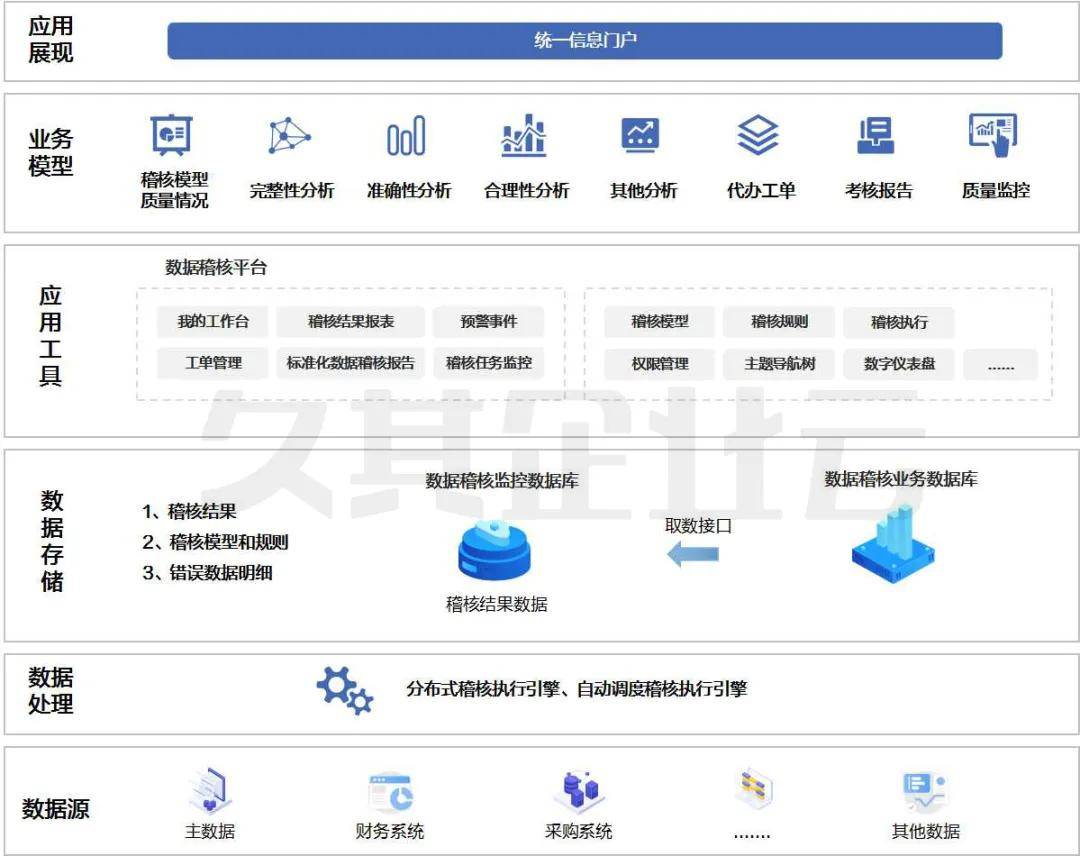Click the 稽核模型 tool button

pyautogui.click(x=660, y=322)
